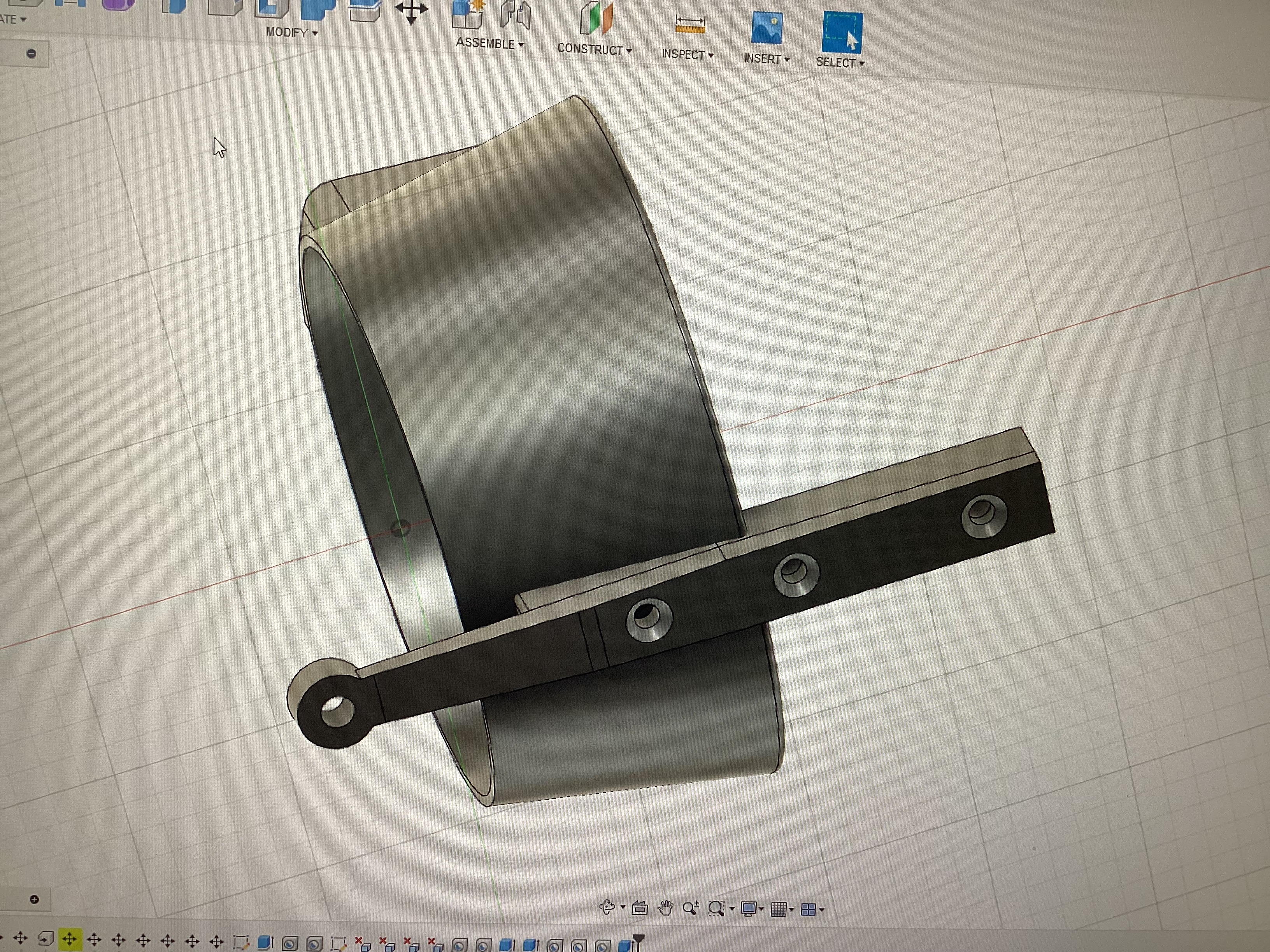Collapse the browser panel with the minus button
The height and width of the screenshot is (952, 1270).
(32, 54)
